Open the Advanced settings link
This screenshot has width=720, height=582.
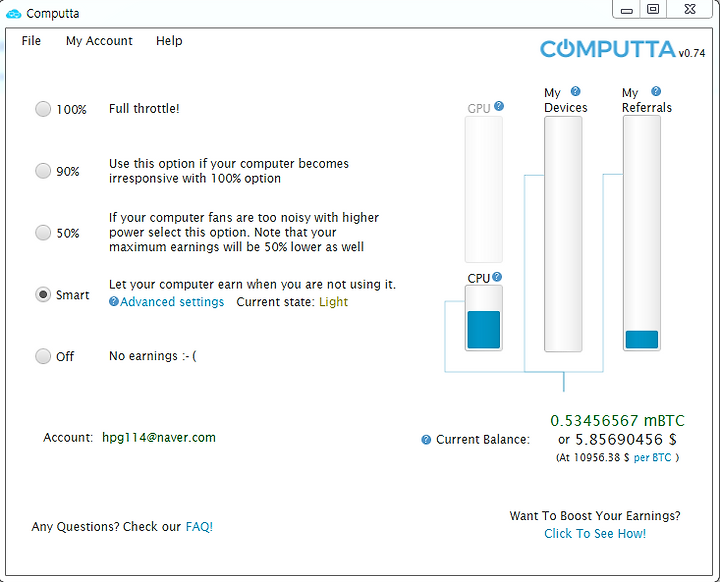pos(172,302)
